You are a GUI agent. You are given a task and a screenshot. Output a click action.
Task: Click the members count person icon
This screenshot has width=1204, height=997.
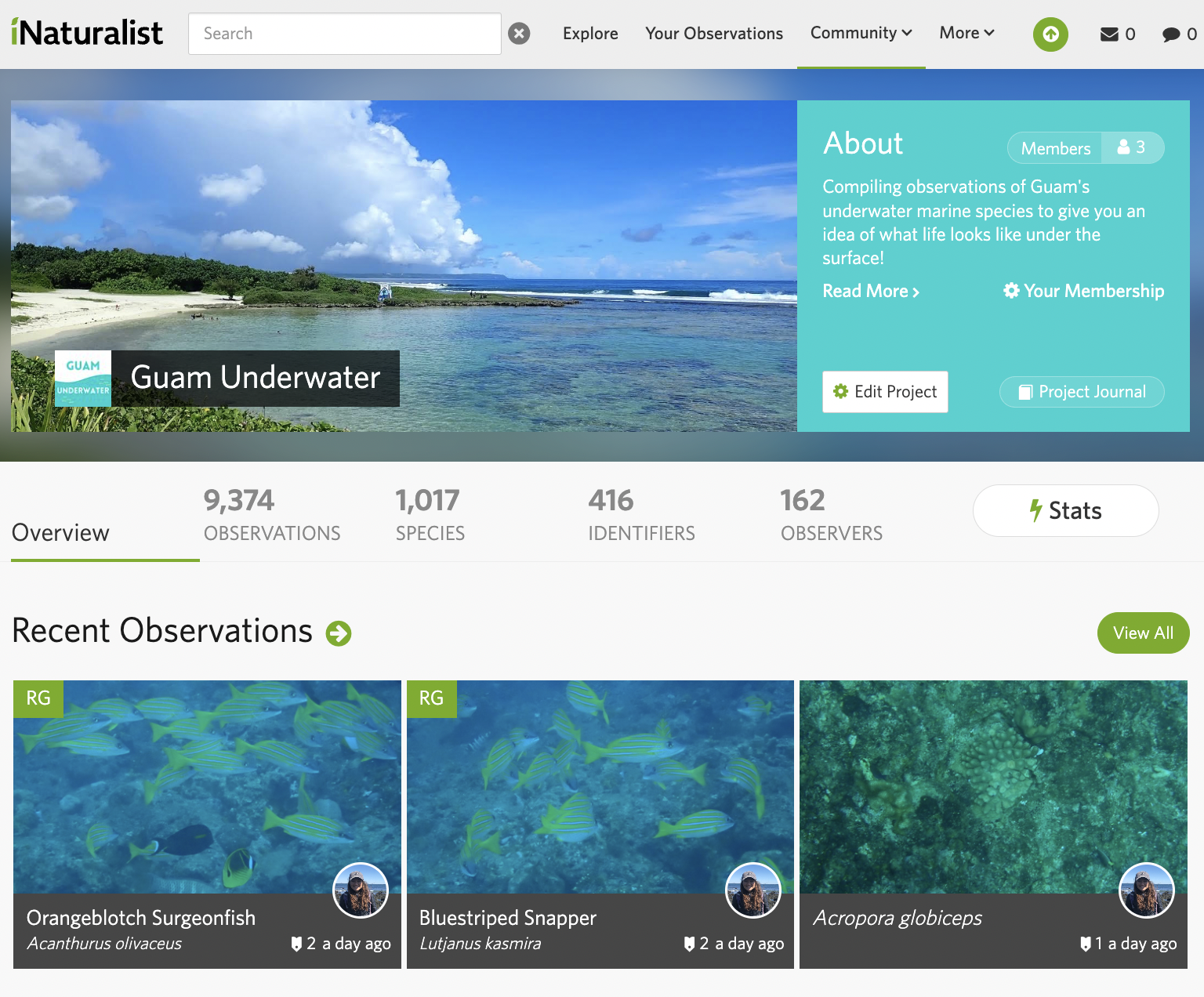(1124, 147)
